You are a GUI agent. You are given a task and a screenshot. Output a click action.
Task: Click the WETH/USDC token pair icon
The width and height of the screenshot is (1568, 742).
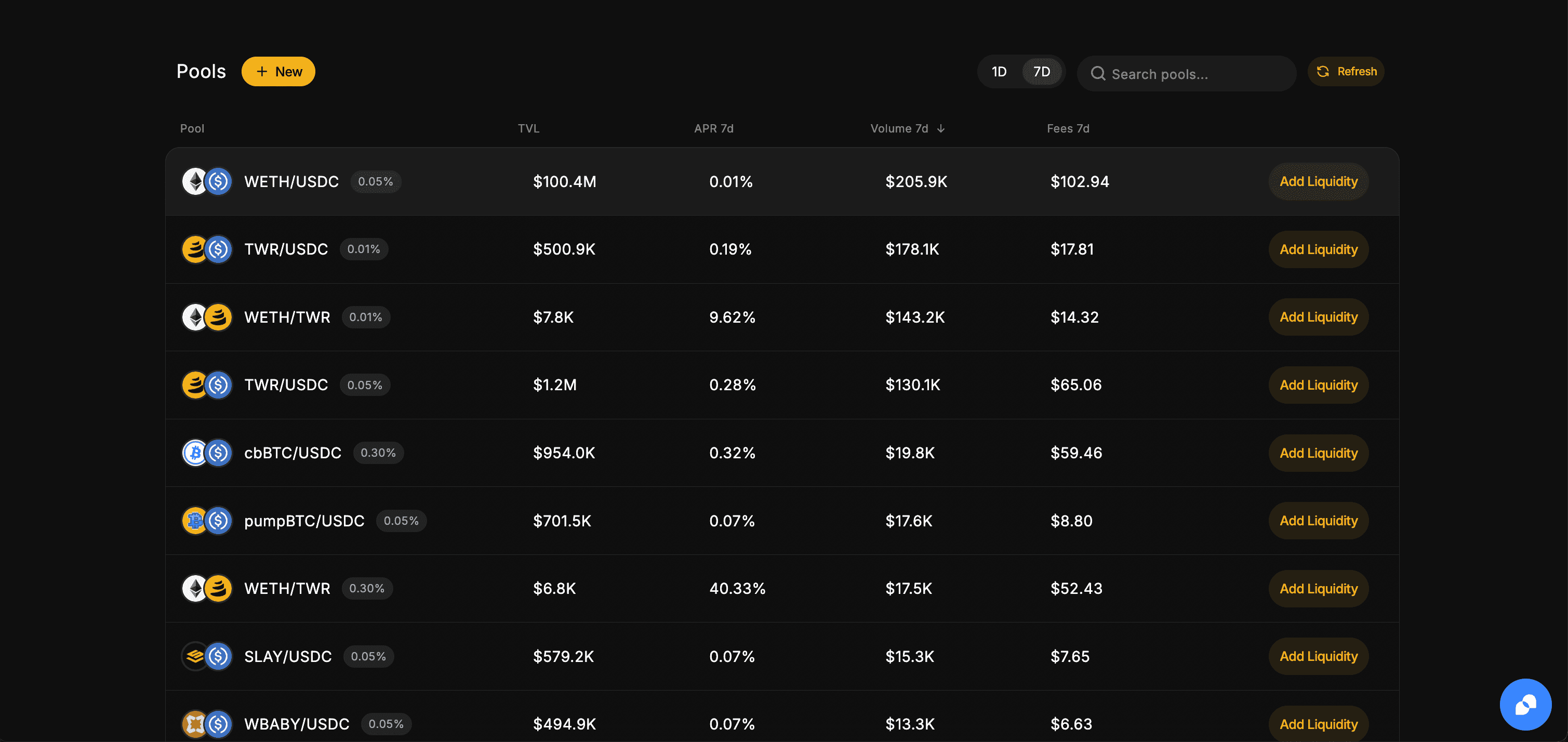(x=207, y=181)
